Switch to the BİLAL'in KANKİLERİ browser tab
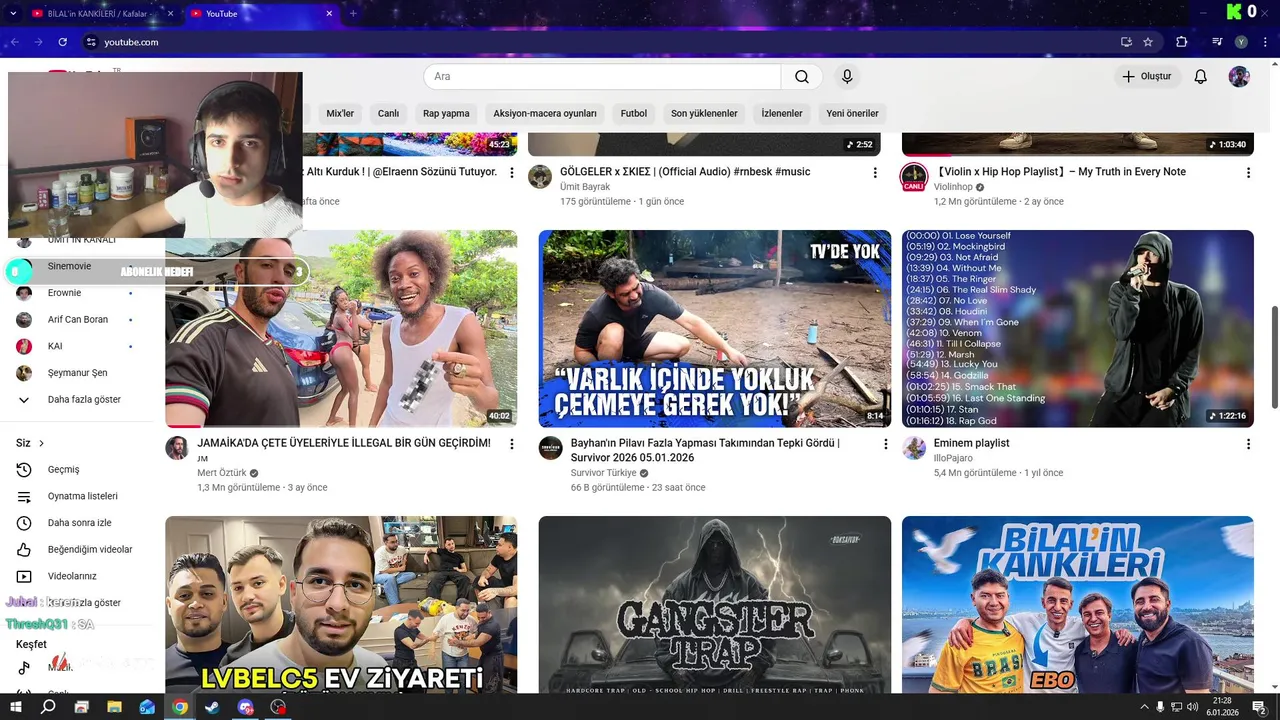1280x720 pixels. 100,14
